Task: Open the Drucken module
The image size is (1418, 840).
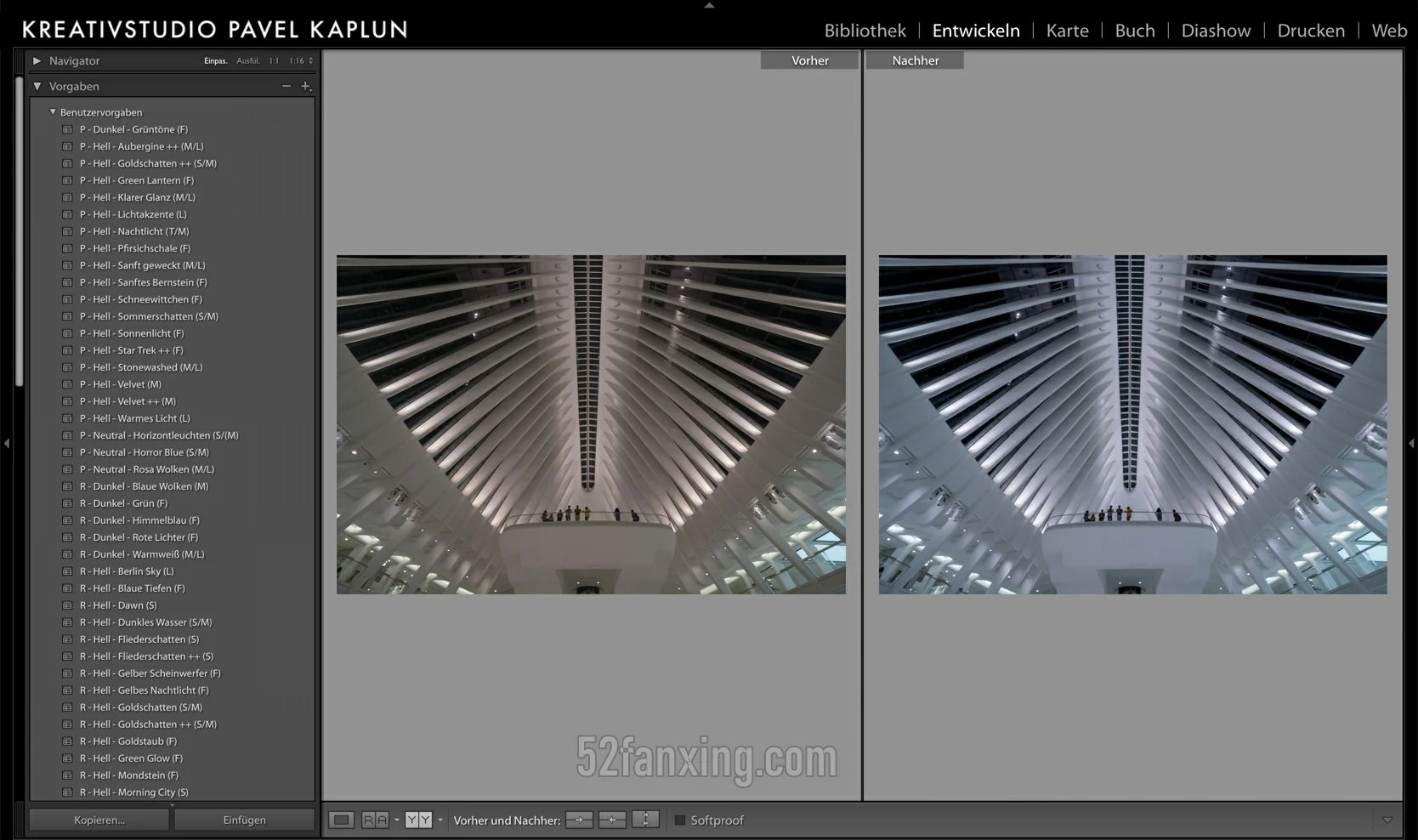Action: [1311, 31]
